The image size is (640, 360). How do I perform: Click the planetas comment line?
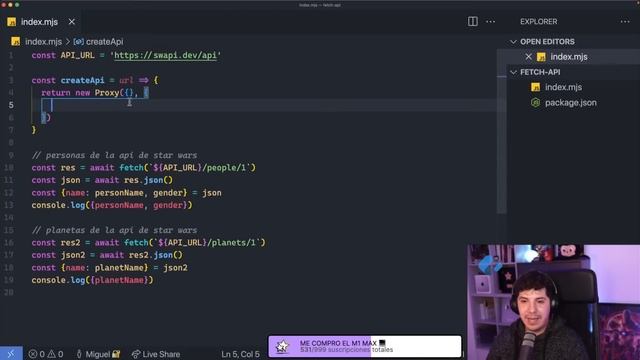114,230
